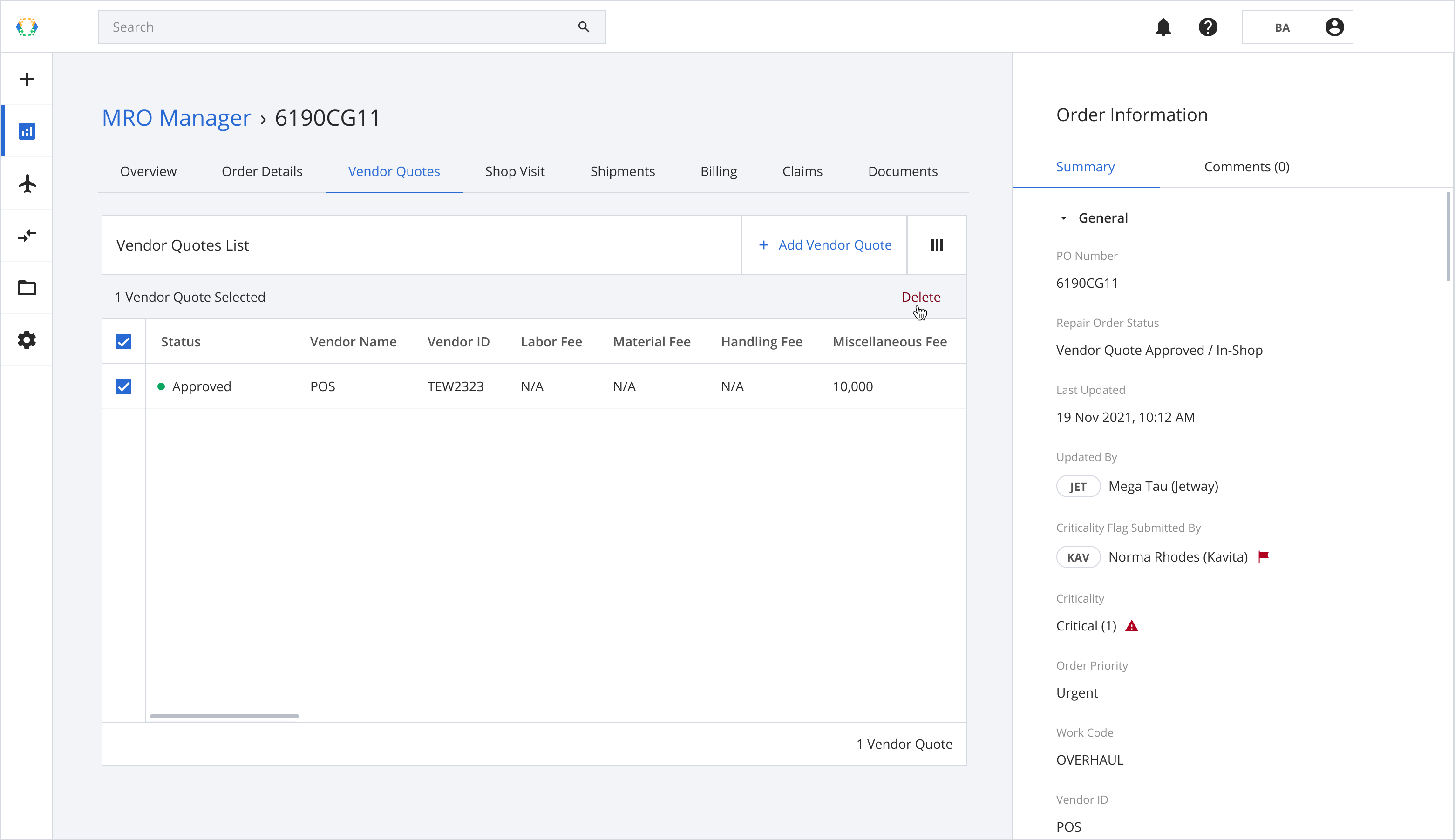
Task: Click Norma Rhodes (Kavita) name
Action: tap(1178, 557)
